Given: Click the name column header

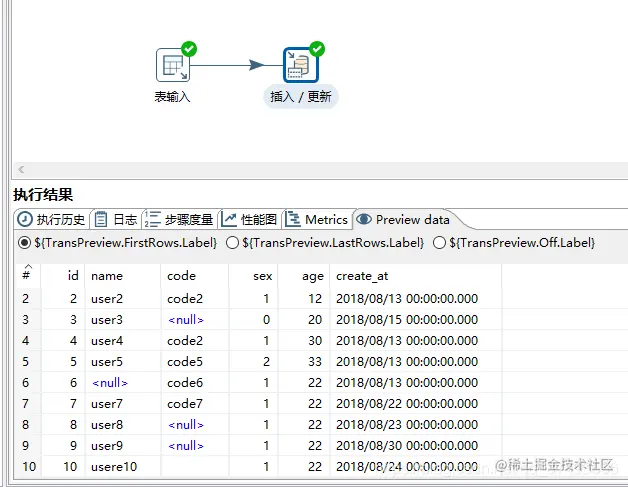Looking at the screenshot, I should [x=123, y=276].
